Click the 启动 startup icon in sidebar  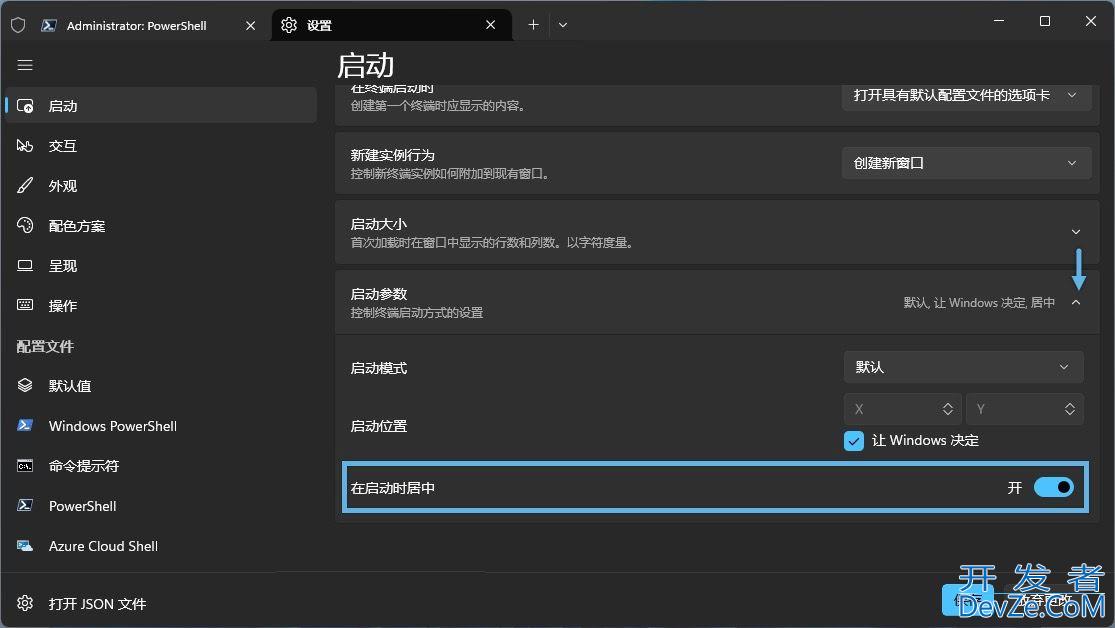pyautogui.click(x=25, y=106)
